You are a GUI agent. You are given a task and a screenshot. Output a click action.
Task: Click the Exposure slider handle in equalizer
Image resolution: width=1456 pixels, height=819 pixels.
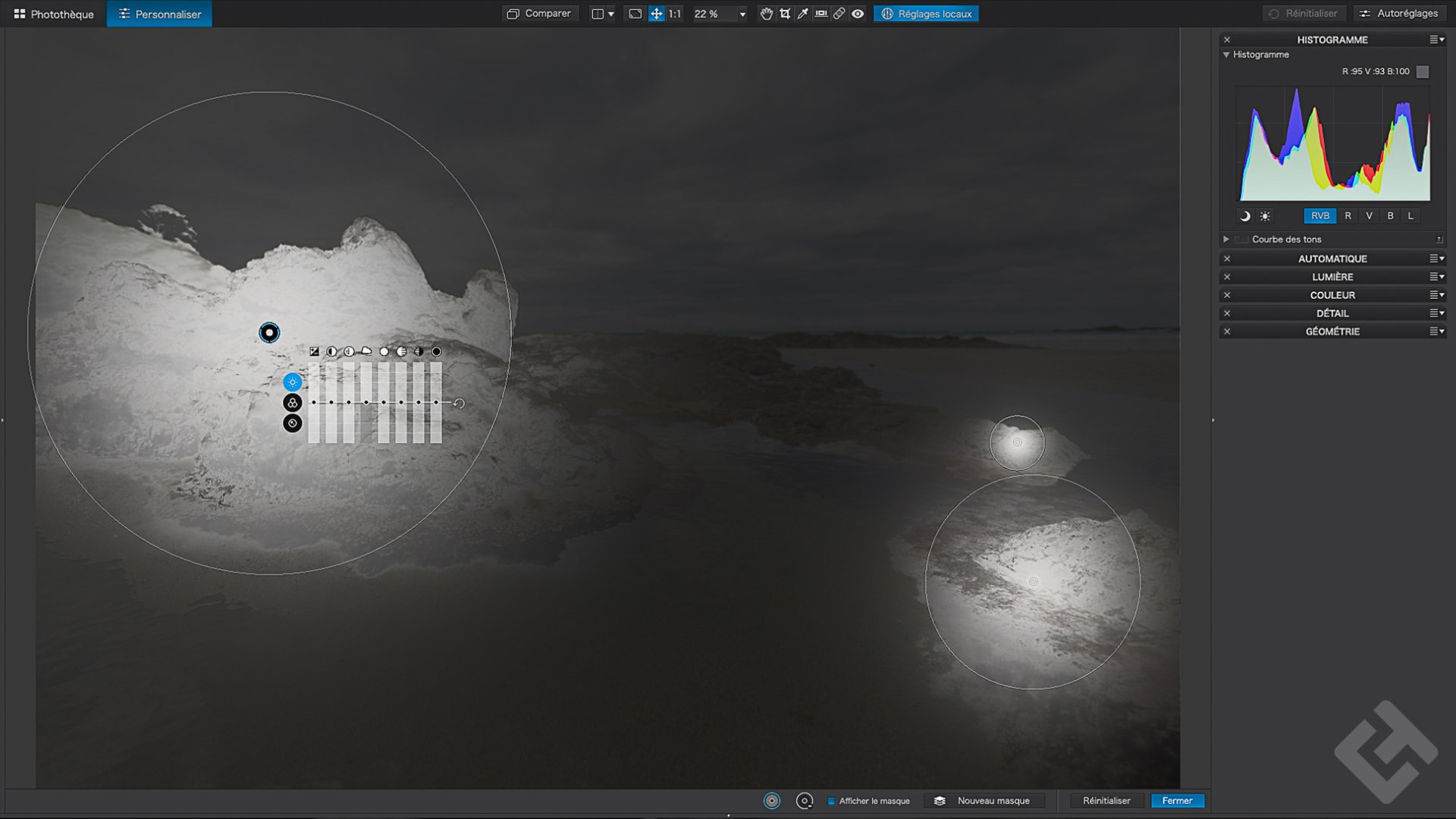[x=314, y=403]
